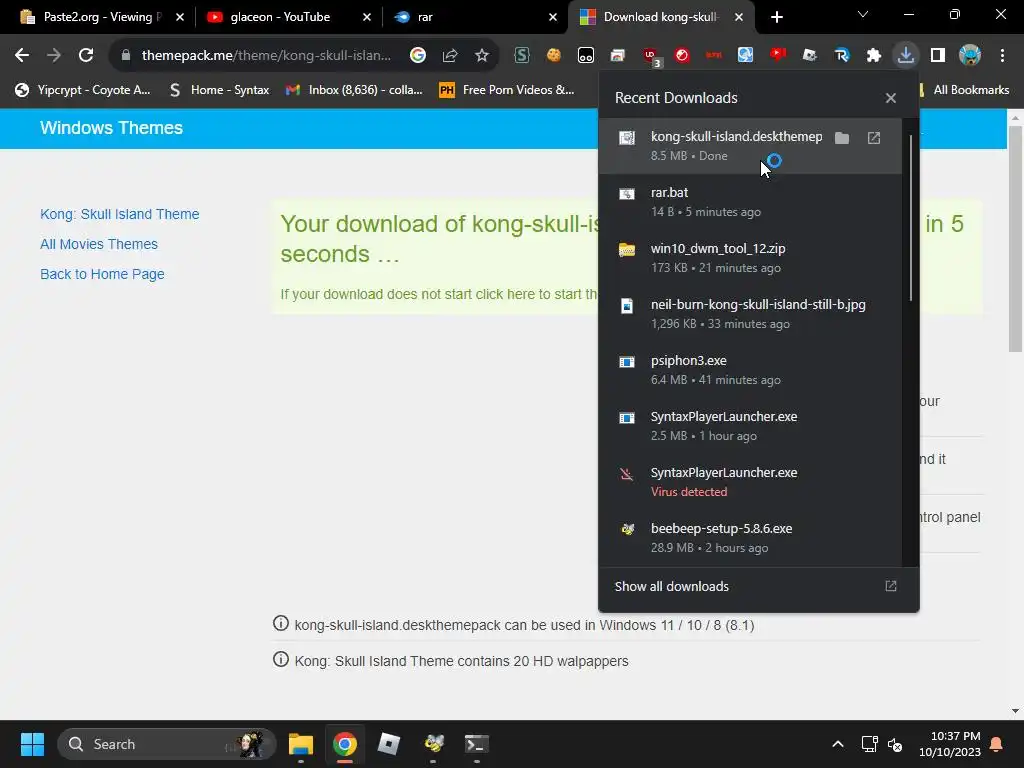Open the Chrome profile avatar
The width and height of the screenshot is (1024, 768).
970,56
